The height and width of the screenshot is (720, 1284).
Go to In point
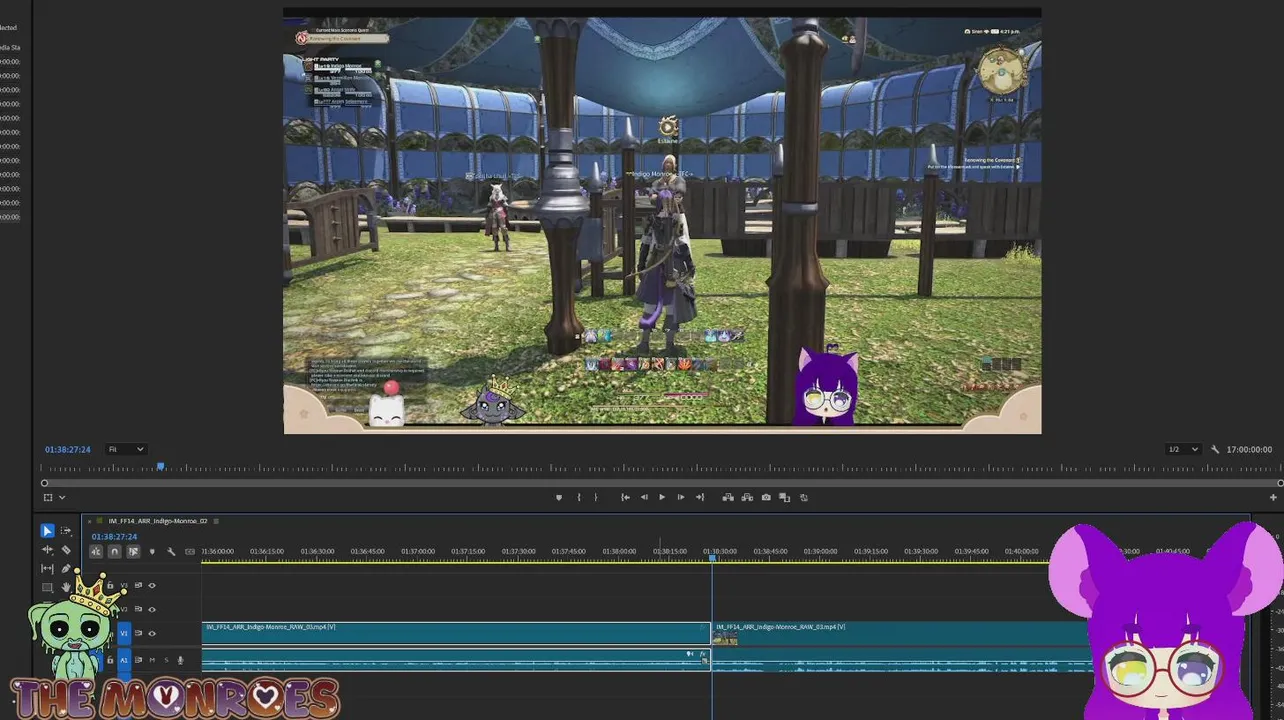coord(625,497)
